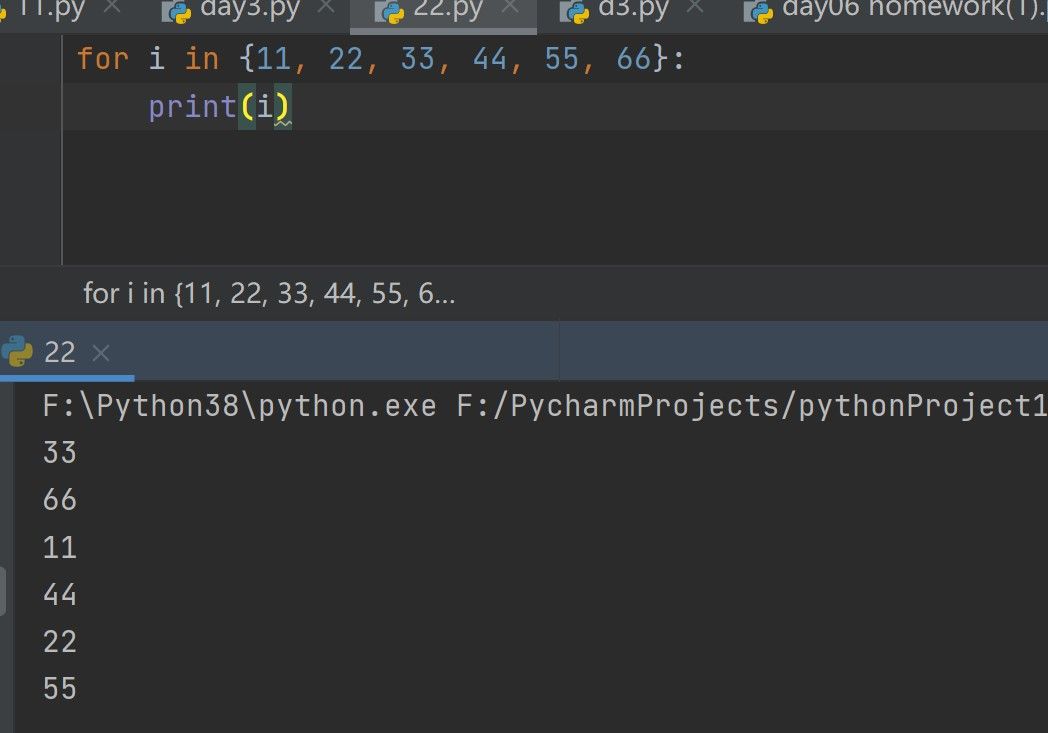Switch to the day3.py tab

pos(250,10)
